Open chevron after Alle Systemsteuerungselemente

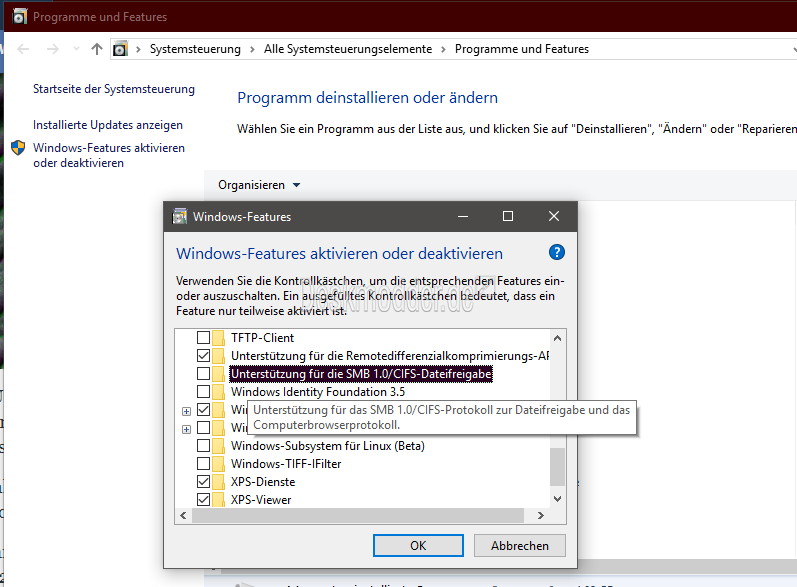click(x=443, y=49)
